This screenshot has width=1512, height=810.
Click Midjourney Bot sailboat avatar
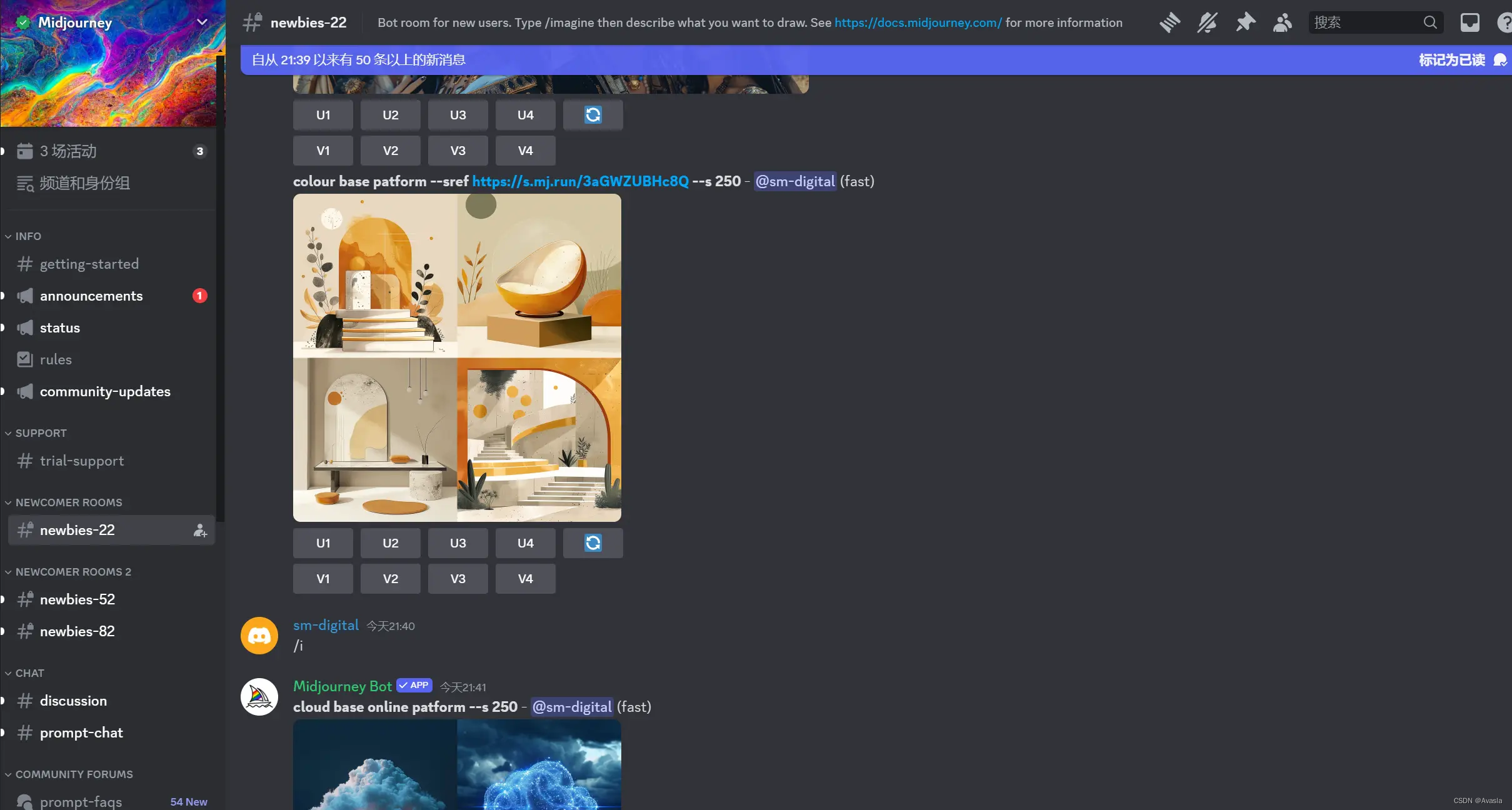point(259,697)
